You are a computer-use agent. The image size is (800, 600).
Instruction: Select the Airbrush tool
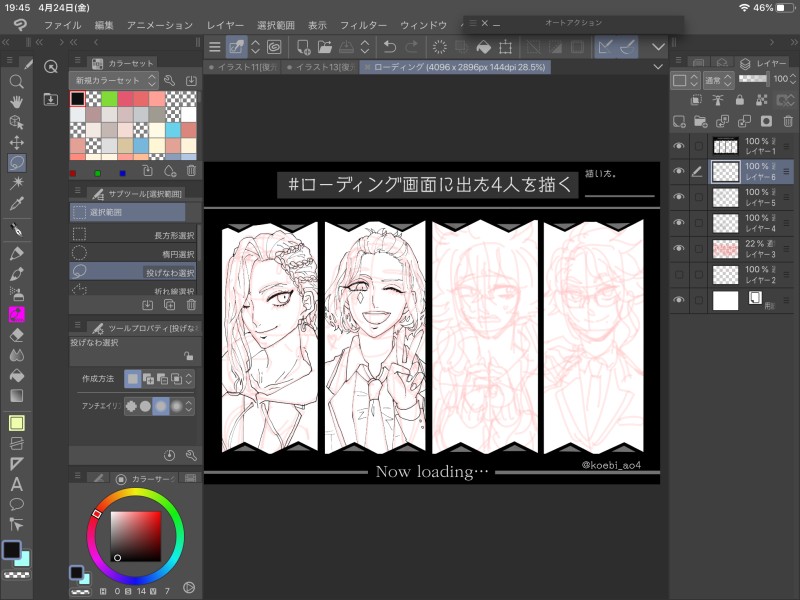click(x=16, y=294)
